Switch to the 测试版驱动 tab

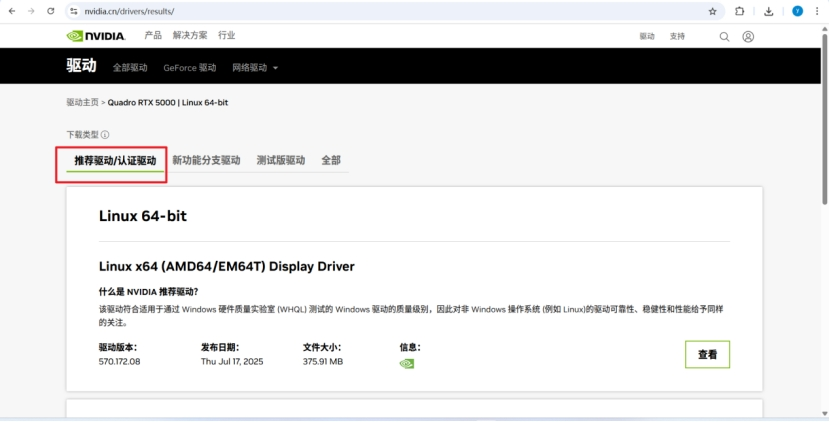tap(281, 160)
